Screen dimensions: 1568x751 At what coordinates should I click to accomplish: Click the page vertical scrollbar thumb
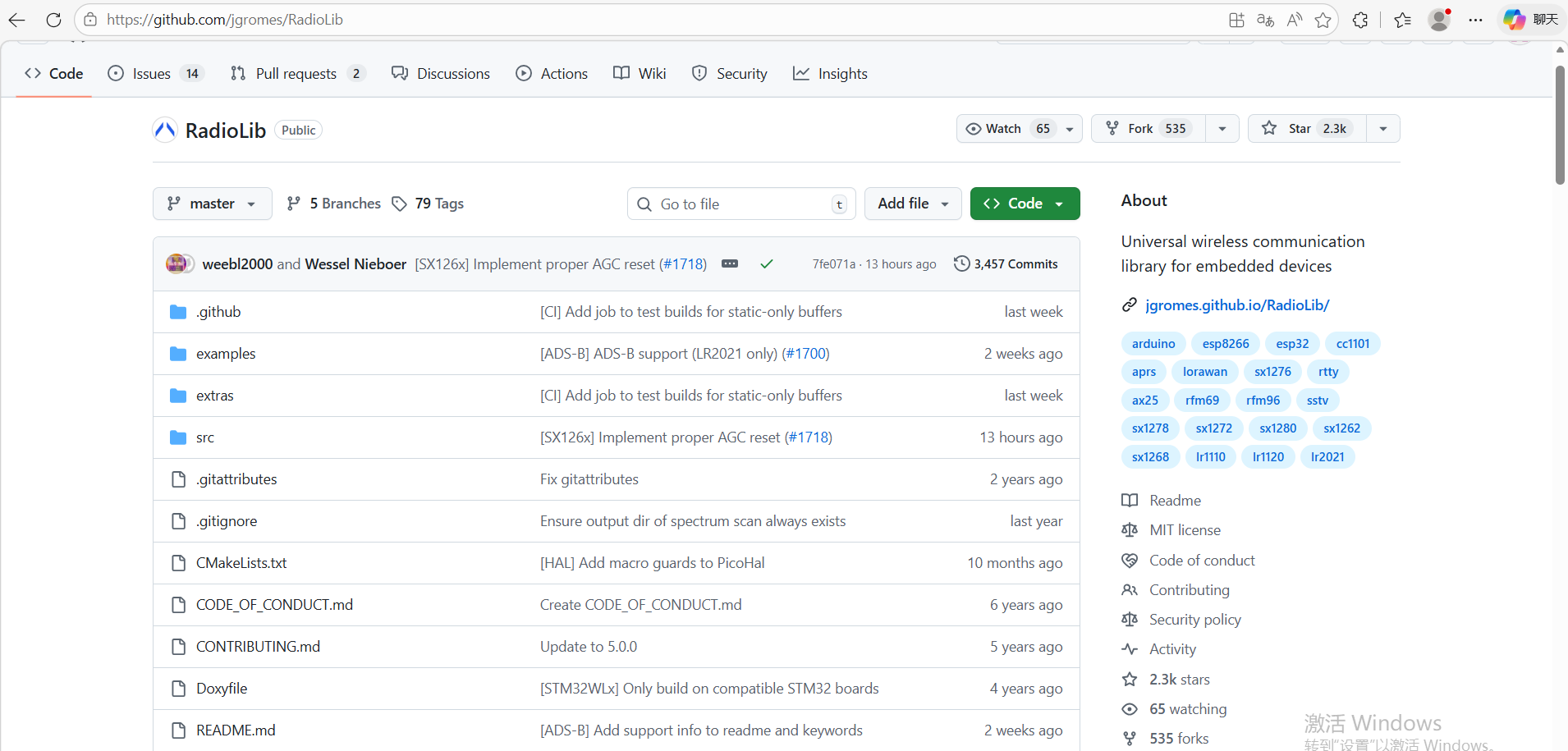[1560, 125]
